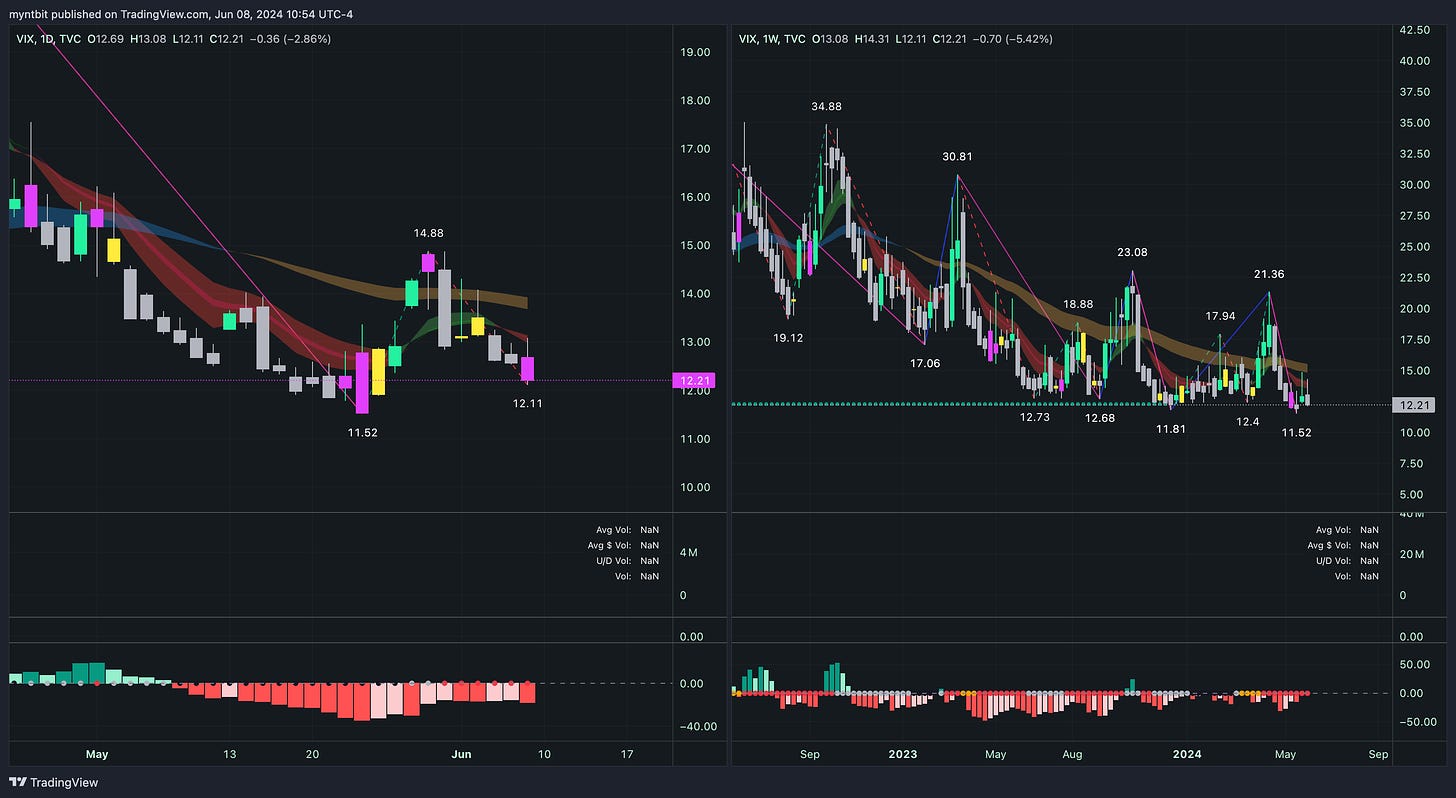Click −50.00 on the weekly oscillator axis
Image resolution: width=1456 pixels, height=798 pixels.
[1417, 722]
